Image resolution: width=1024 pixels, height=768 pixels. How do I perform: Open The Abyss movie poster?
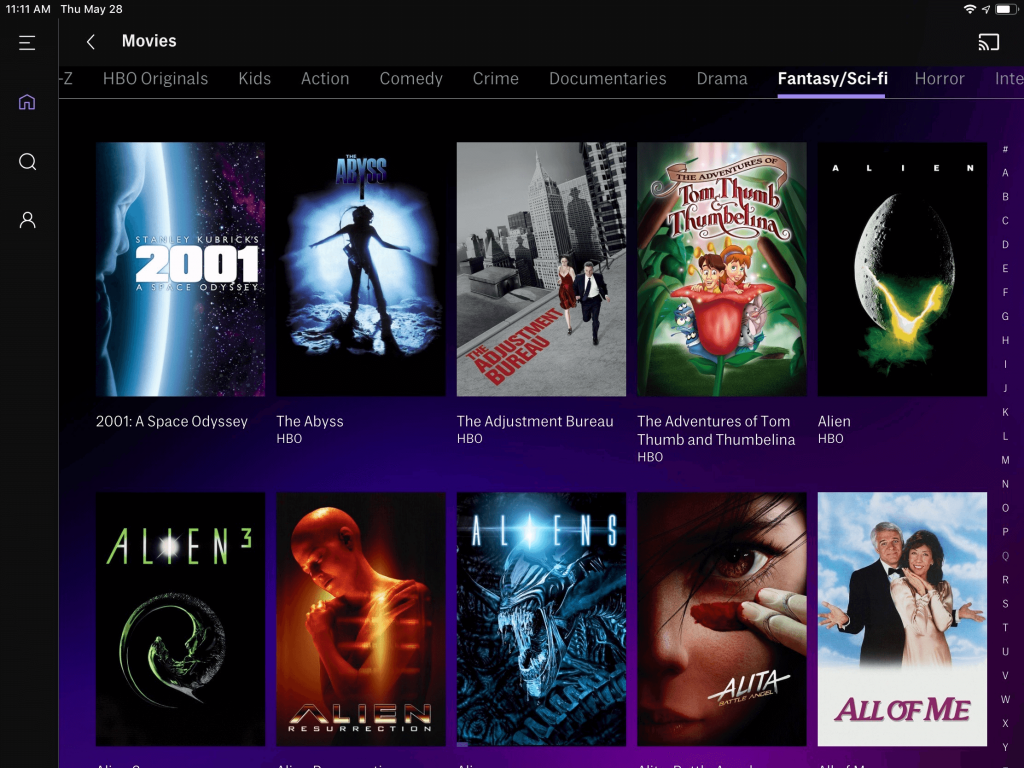pyautogui.click(x=361, y=269)
